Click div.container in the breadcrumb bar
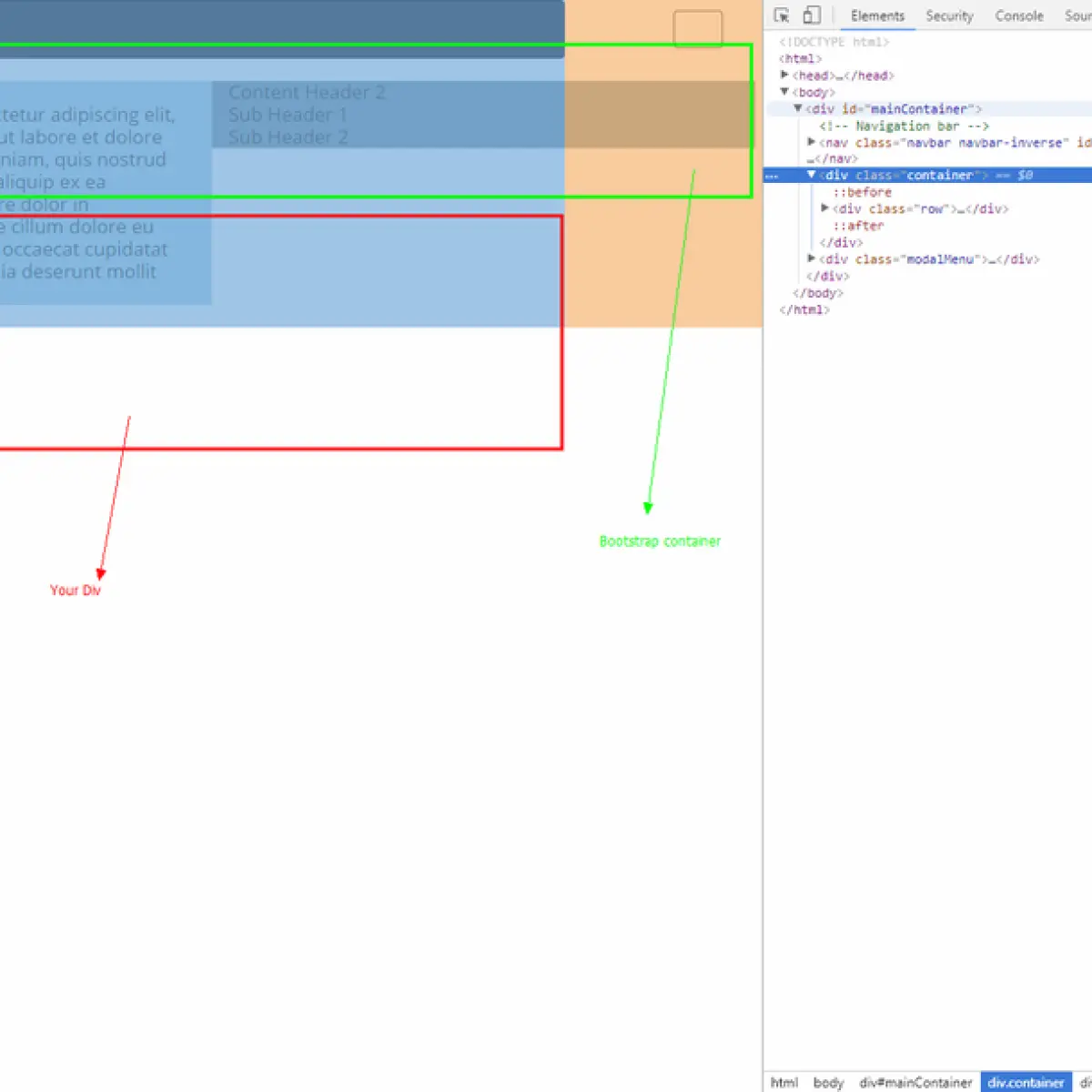Screen dimensions: 1092x1092 pyautogui.click(x=1026, y=1082)
